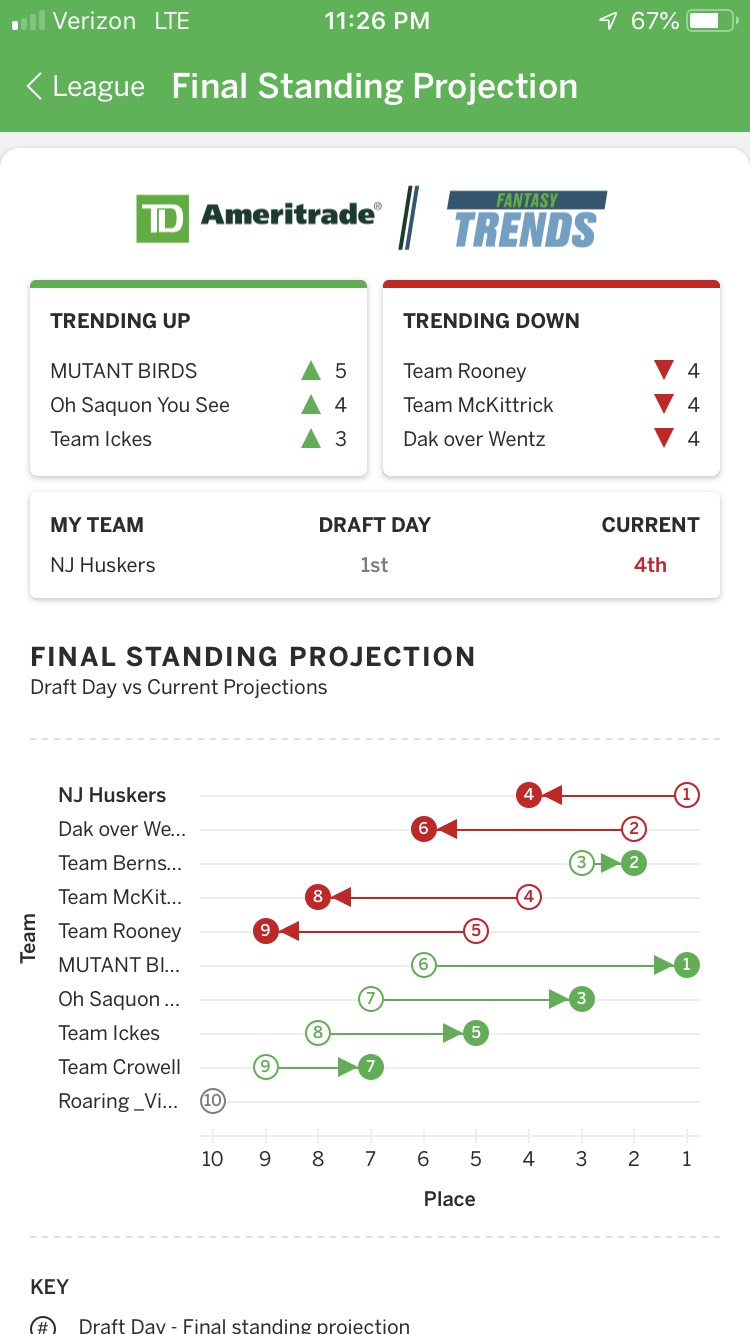This screenshot has width=750, height=1334.
Task: Tap the red 4th current standing value
Action: (650, 565)
